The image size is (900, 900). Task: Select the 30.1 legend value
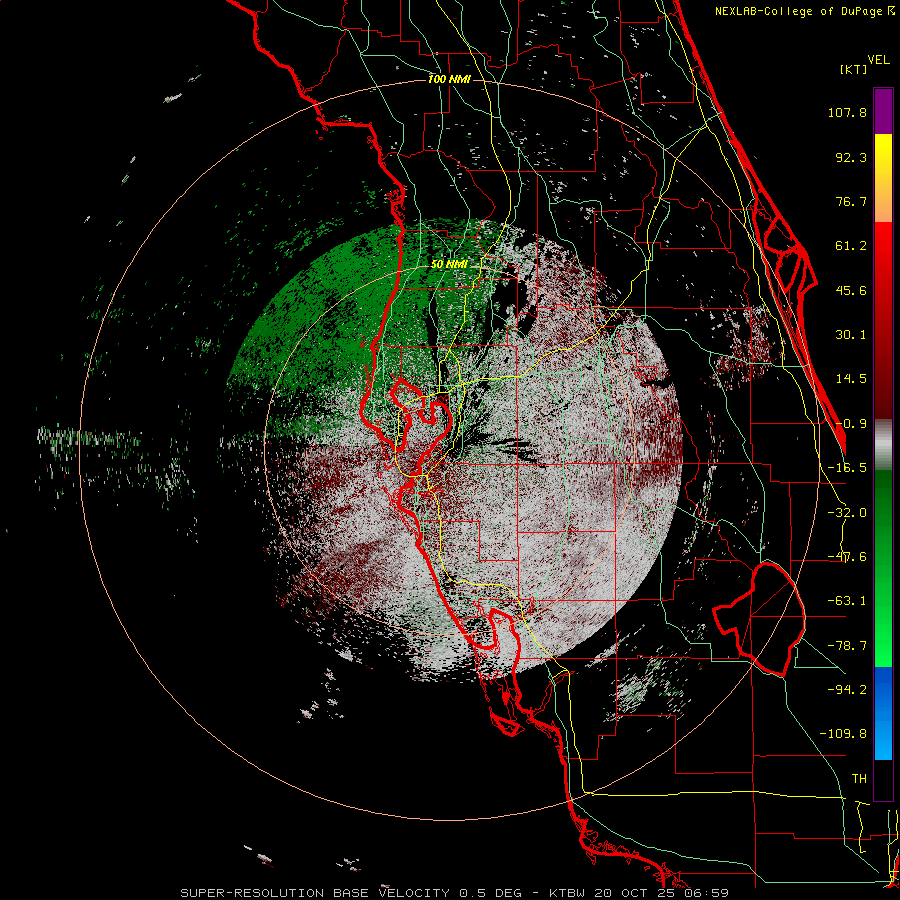pyautogui.click(x=851, y=335)
